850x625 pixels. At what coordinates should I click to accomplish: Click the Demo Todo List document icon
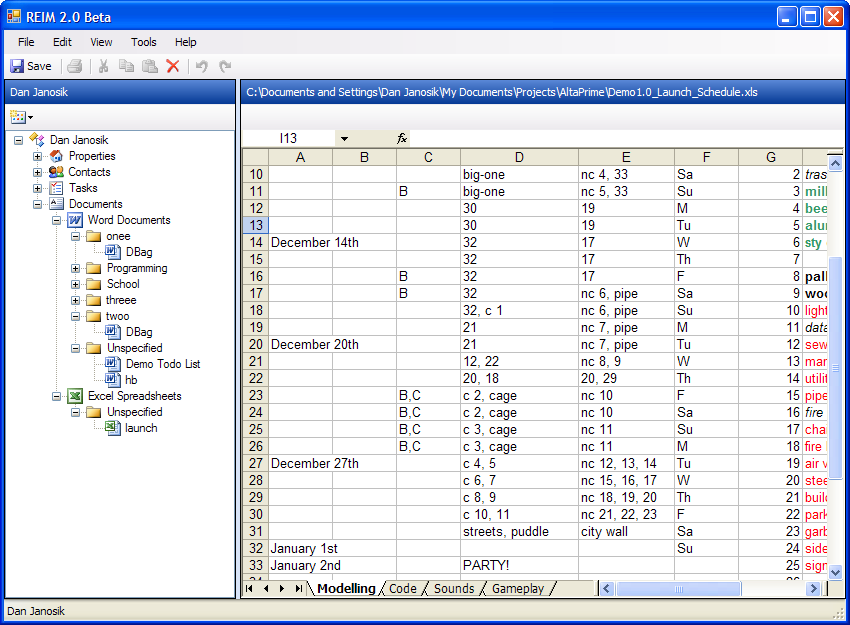pos(113,364)
